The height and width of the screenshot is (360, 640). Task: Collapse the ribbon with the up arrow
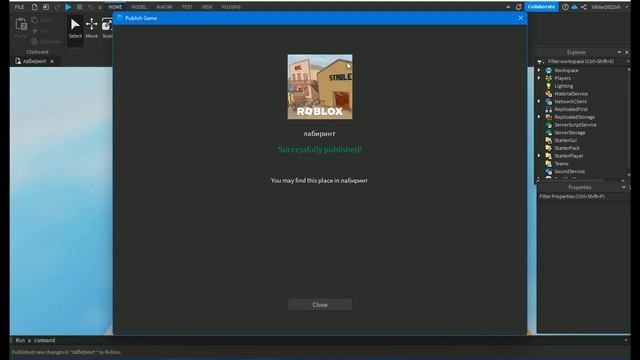click(x=508, y=7)
